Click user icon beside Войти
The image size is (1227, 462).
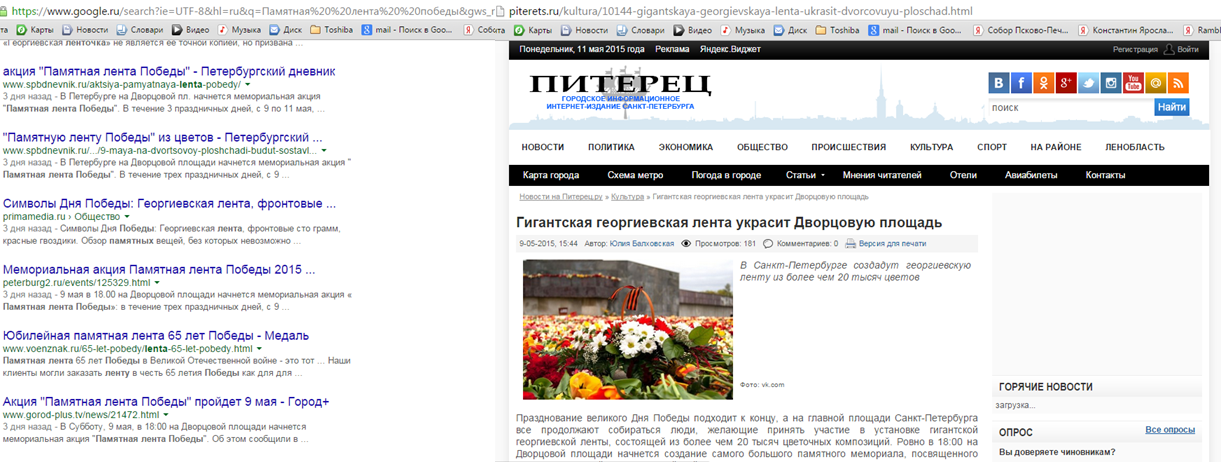[1168, 49]
